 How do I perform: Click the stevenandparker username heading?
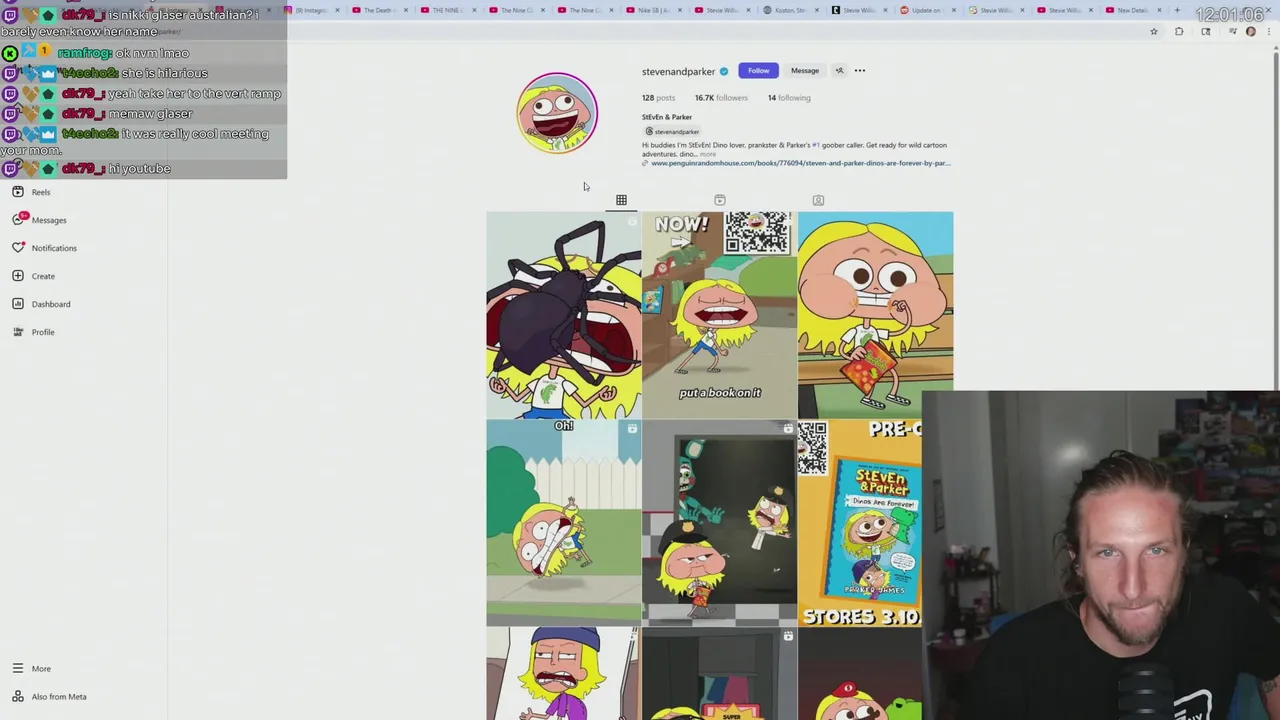[678, 71]
